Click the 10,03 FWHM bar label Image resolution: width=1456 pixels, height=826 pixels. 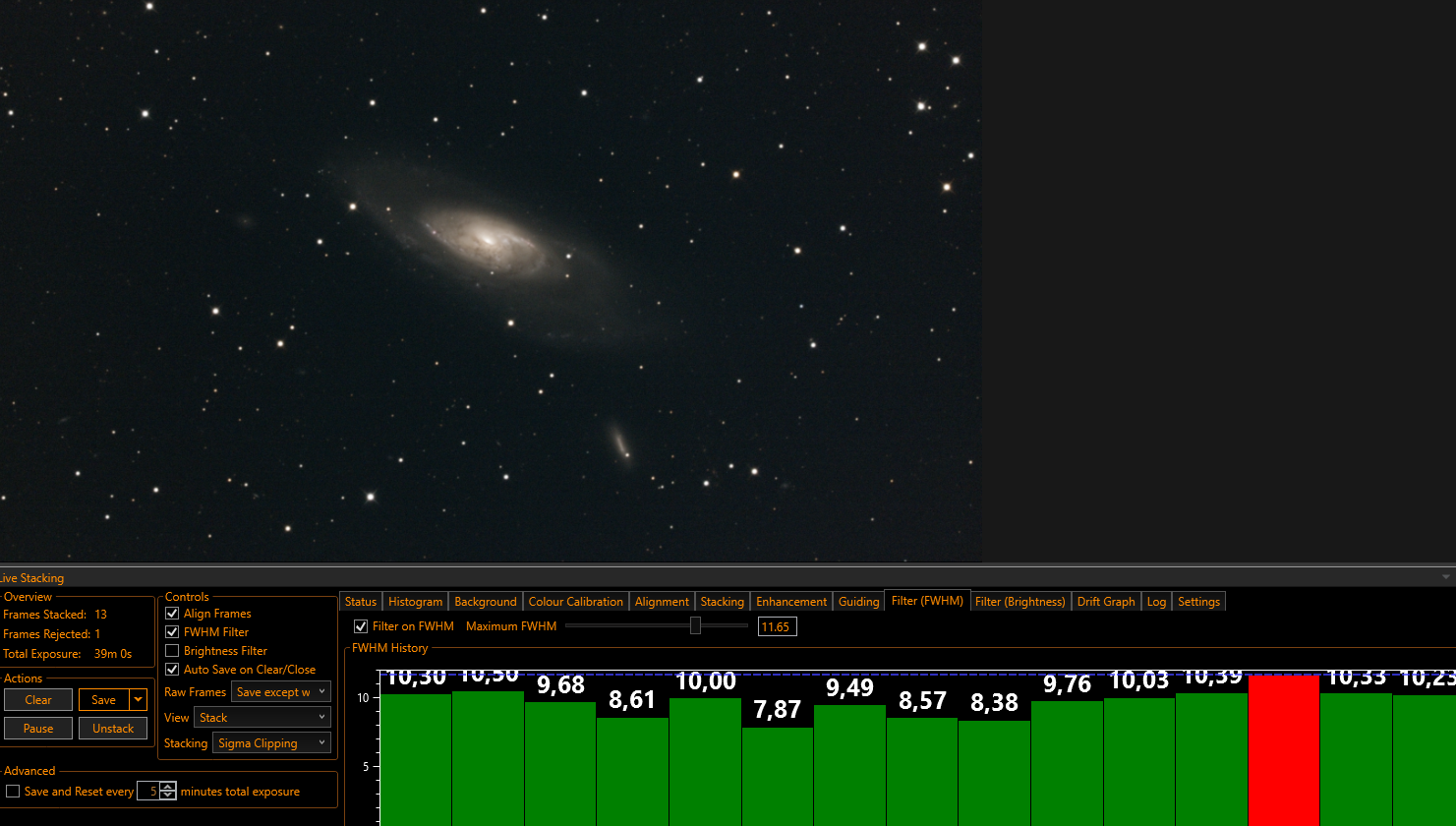pyautogui.click(x=1138, y=680)
